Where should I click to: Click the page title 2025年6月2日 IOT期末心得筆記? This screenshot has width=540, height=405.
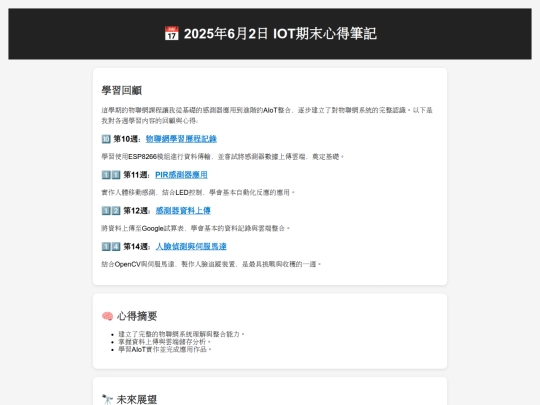(x=280, y=34)
